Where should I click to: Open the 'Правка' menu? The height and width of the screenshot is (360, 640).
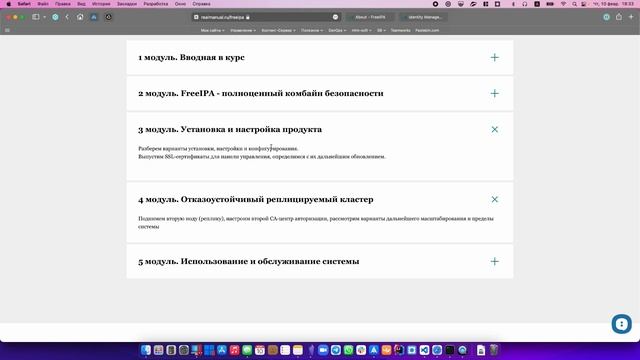pyautogui.click(x=62, y=4)
